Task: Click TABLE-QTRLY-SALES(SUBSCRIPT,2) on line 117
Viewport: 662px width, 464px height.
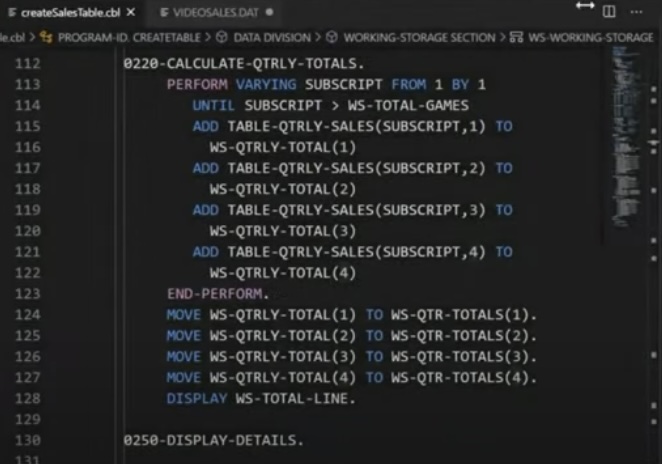Action: tap(357, 168)
